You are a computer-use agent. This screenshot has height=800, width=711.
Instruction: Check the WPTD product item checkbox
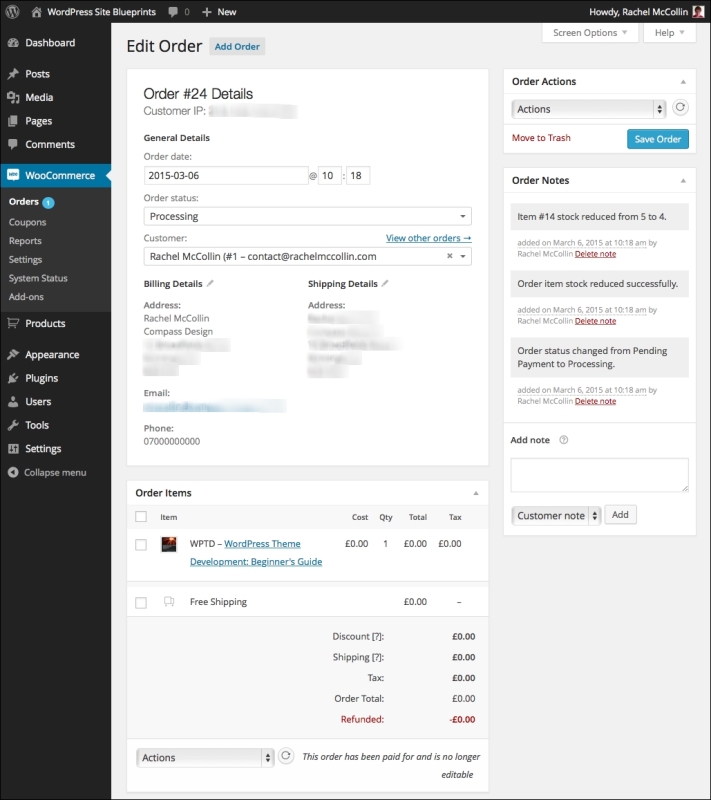[x=141, y=544]
